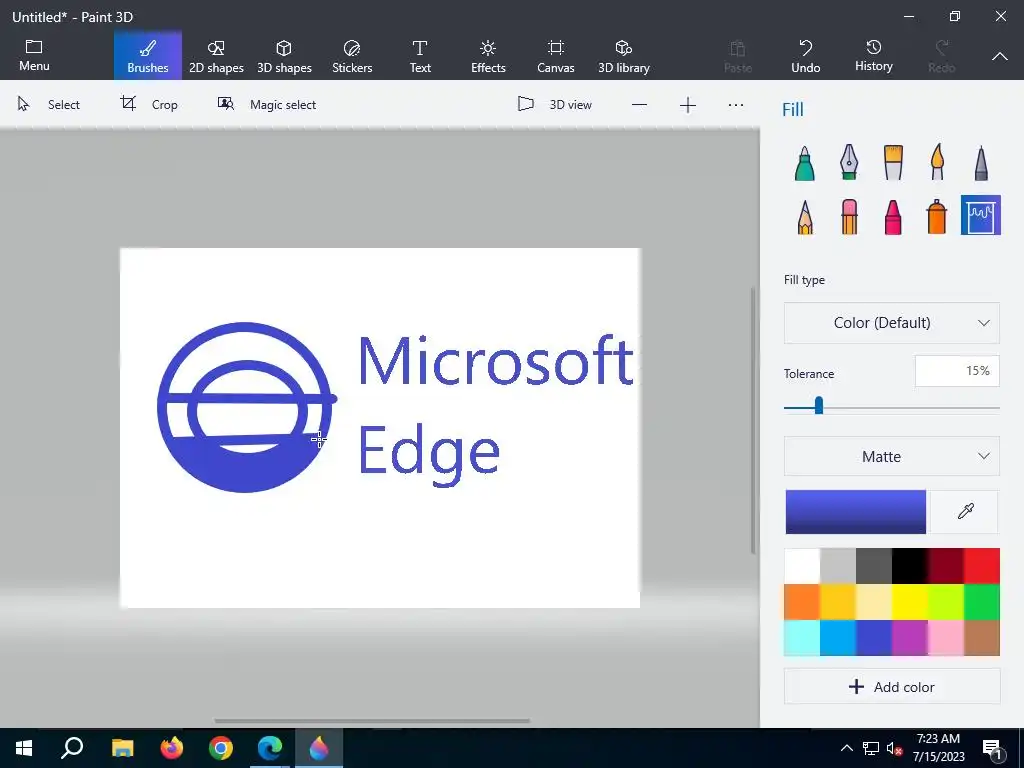Choose the red color swatch
1024x768 pixels.
point(982,566)
